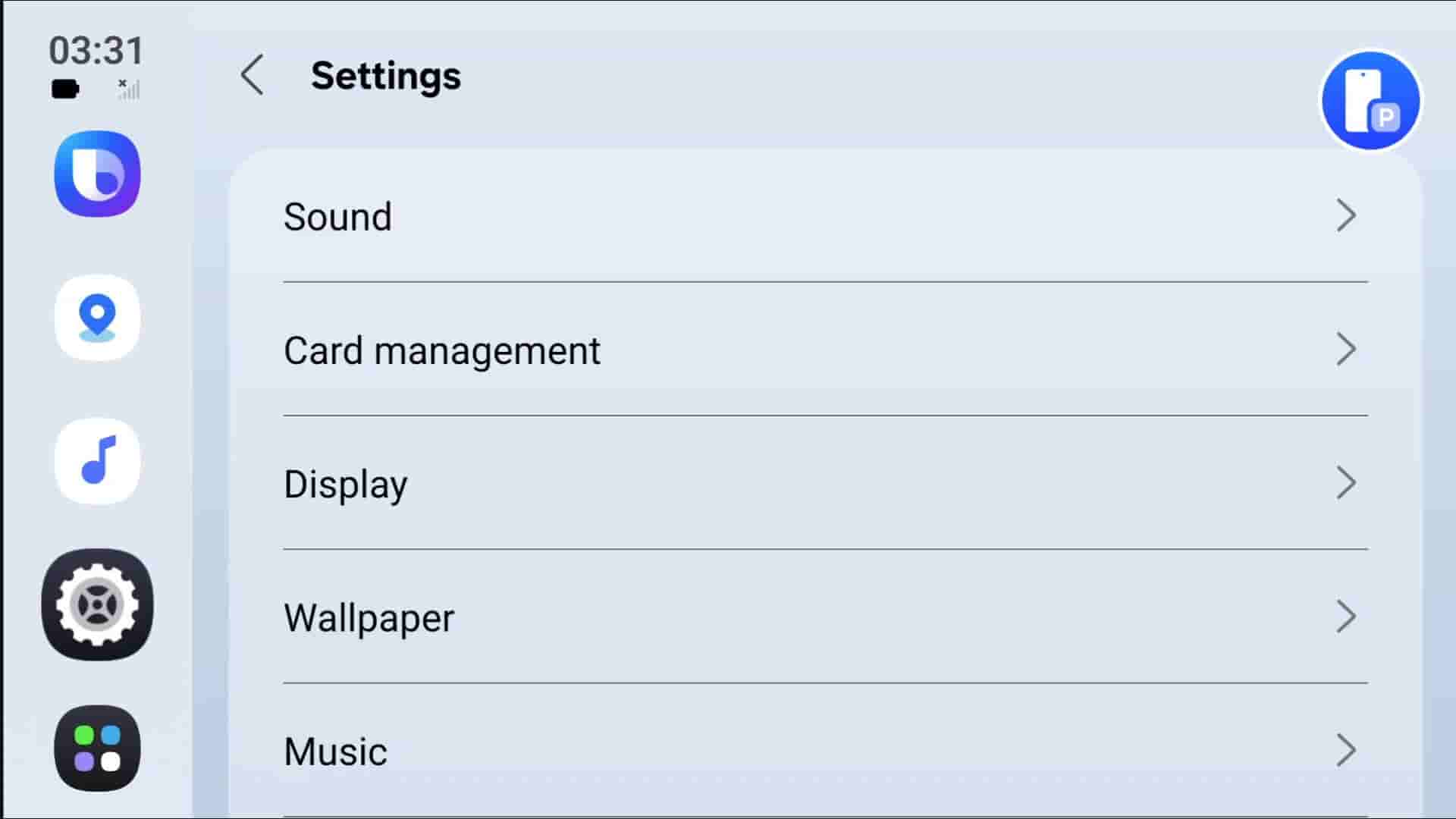This screenshot has width=1456, height=819.
Task: Open the Bixby assistant icon
Action: click(97, 174)
